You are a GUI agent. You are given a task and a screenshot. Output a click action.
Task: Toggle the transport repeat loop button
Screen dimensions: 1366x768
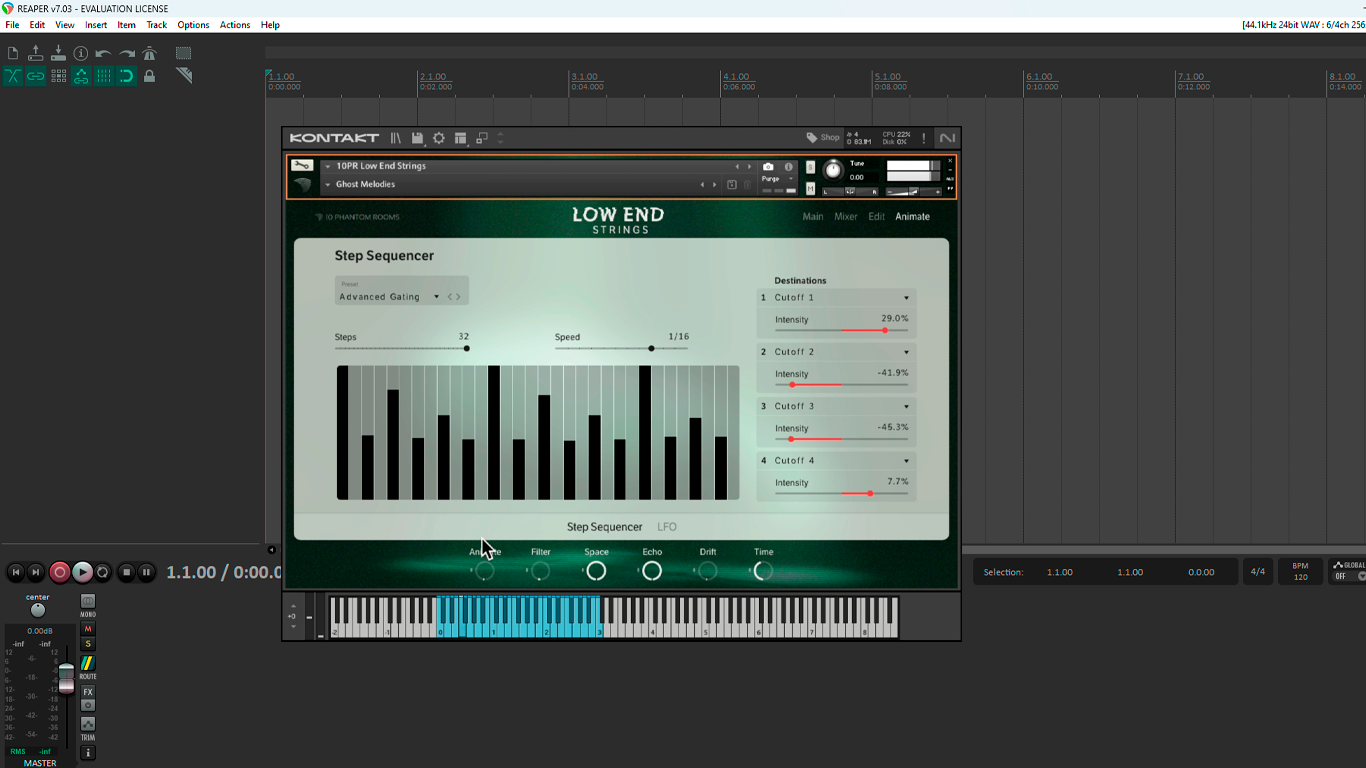[x=102, y=572]
